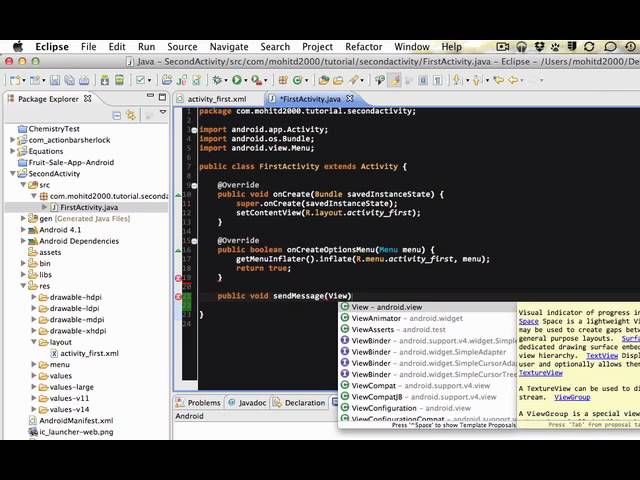
Task: Maximize the Package Explorer view
Action: tap(162, 97)
